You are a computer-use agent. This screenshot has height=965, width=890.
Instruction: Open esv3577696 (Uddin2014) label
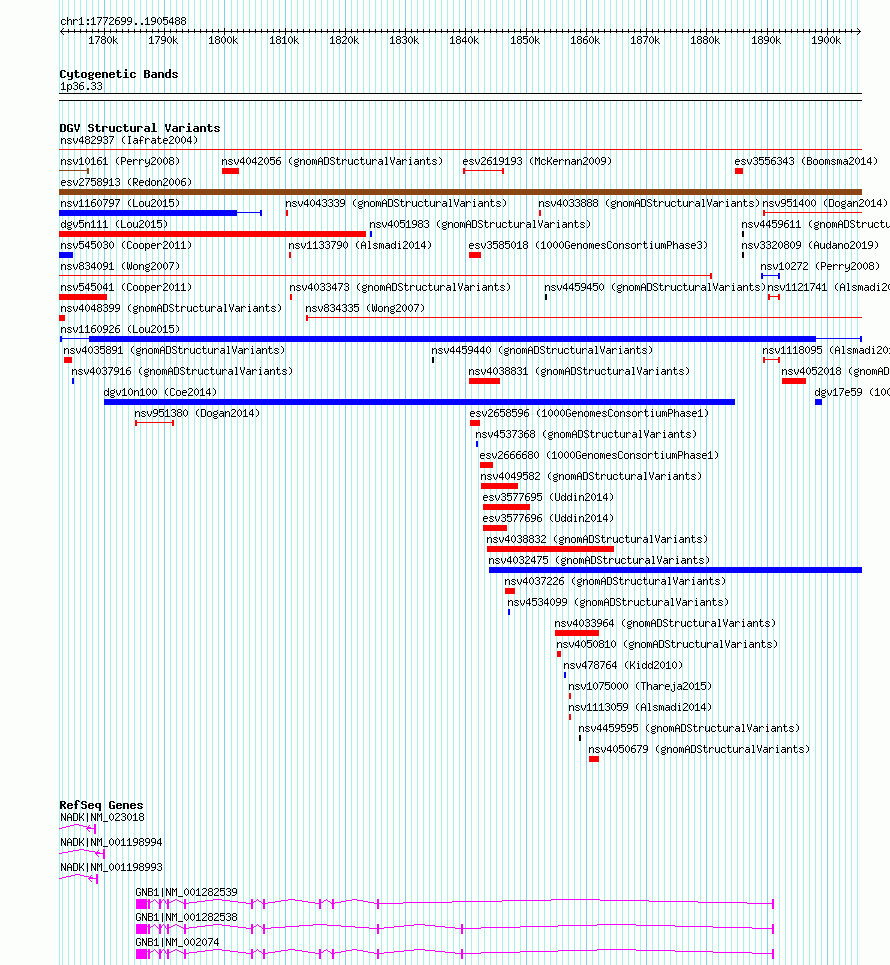click(x=548, y=518)
